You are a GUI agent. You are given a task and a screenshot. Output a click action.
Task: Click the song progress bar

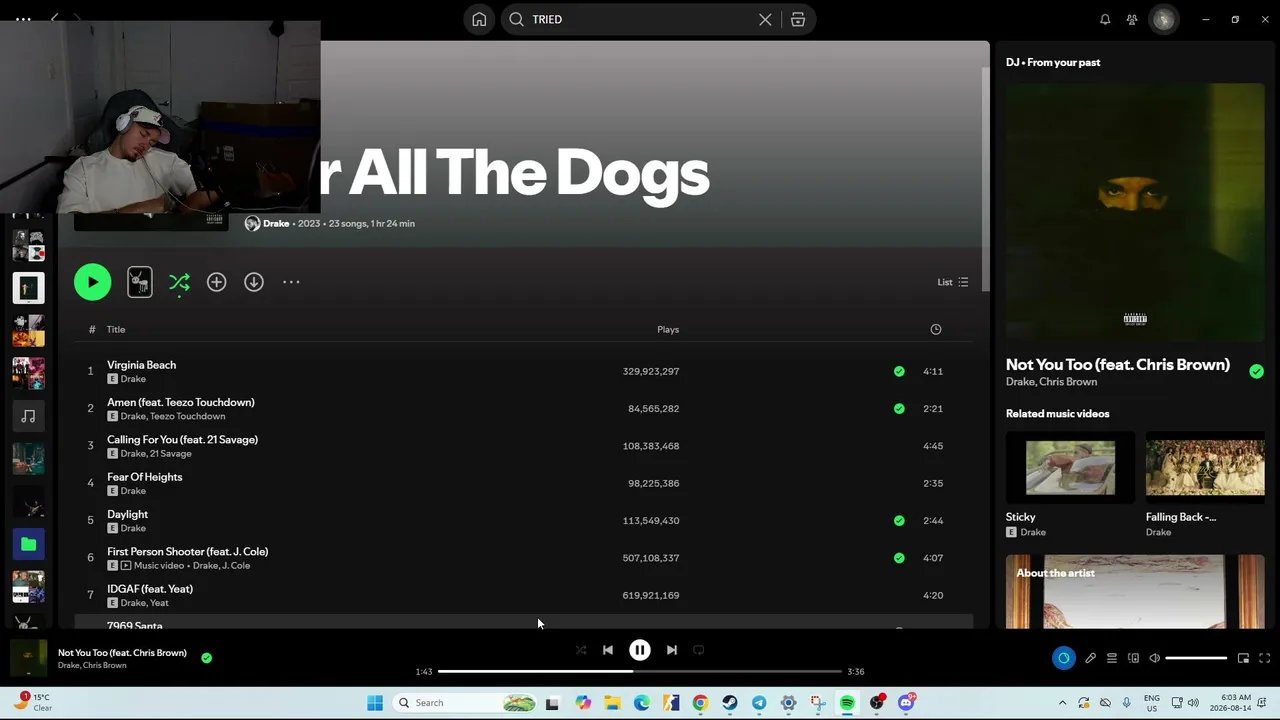(x=640, y=671)
